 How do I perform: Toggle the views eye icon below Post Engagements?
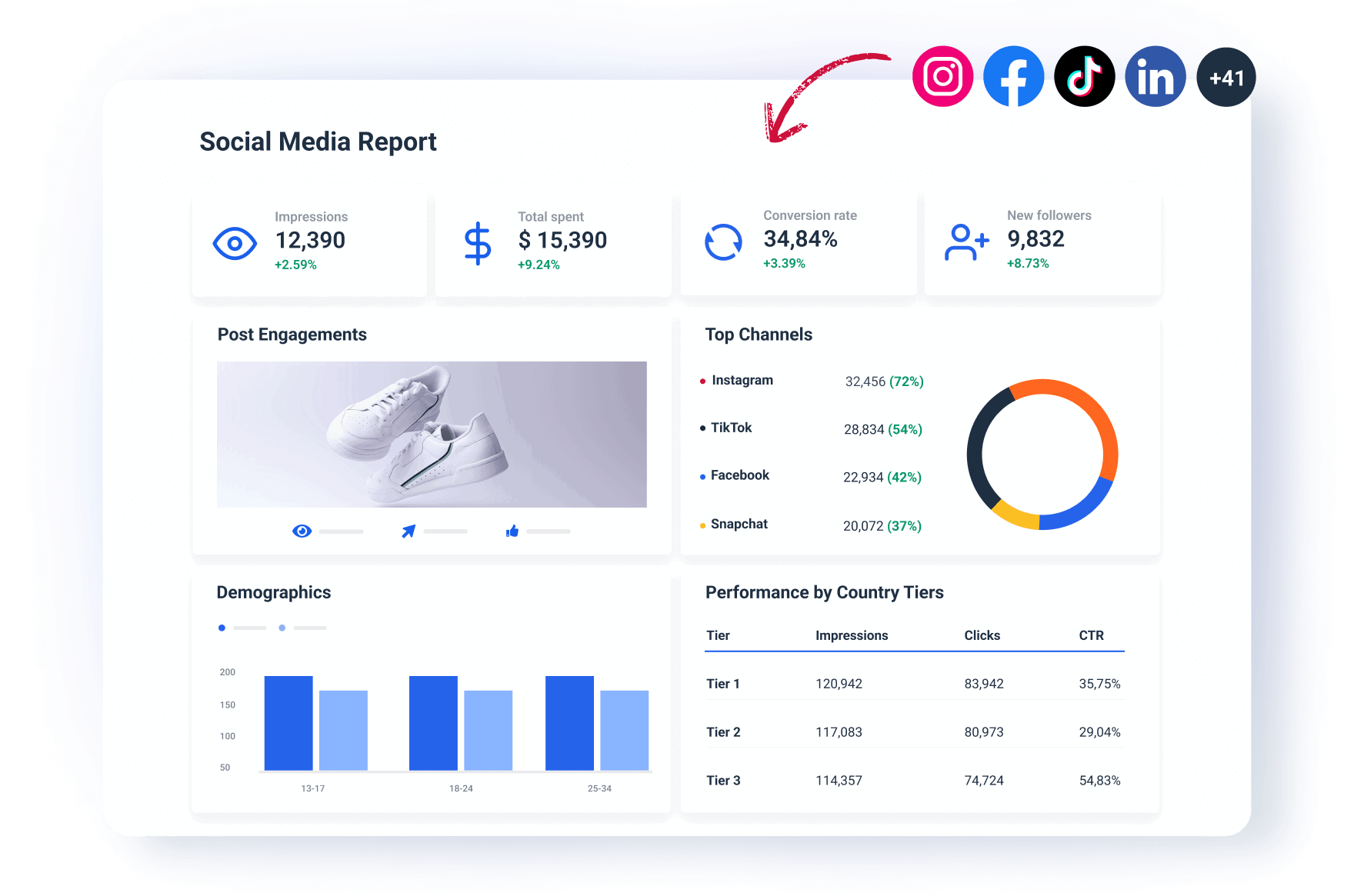[302, 531]
